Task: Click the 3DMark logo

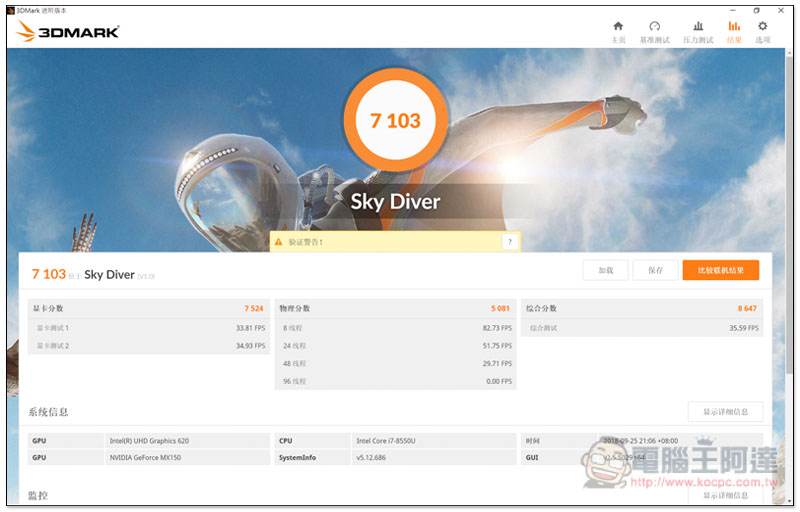Action: (68, 31)
